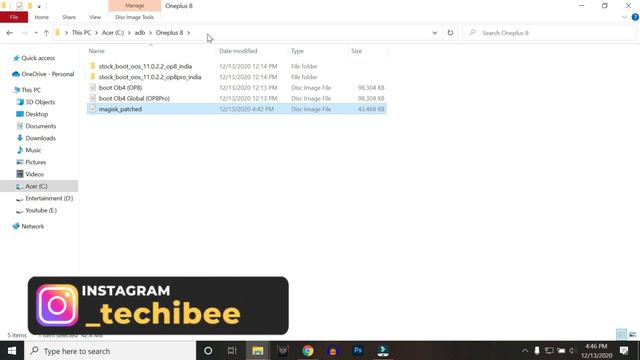Open the taskbar clock and date
This screenshot has width=640, height=360.
pos(596,351)
